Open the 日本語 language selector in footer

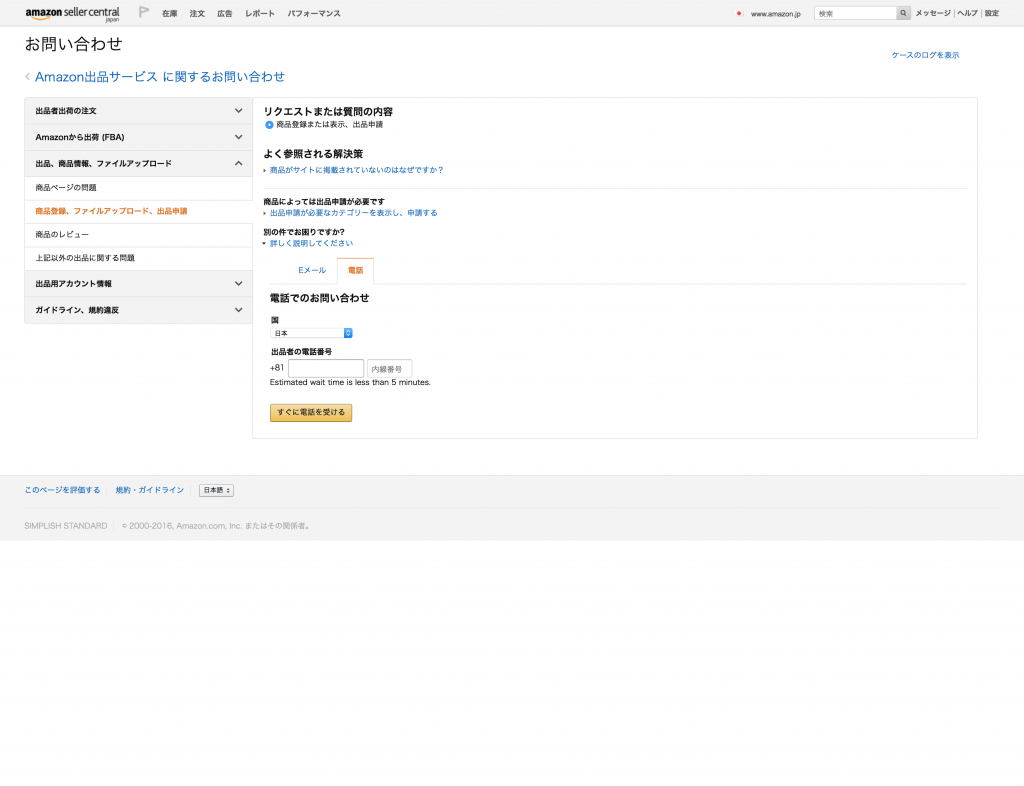tap(216, 490)
